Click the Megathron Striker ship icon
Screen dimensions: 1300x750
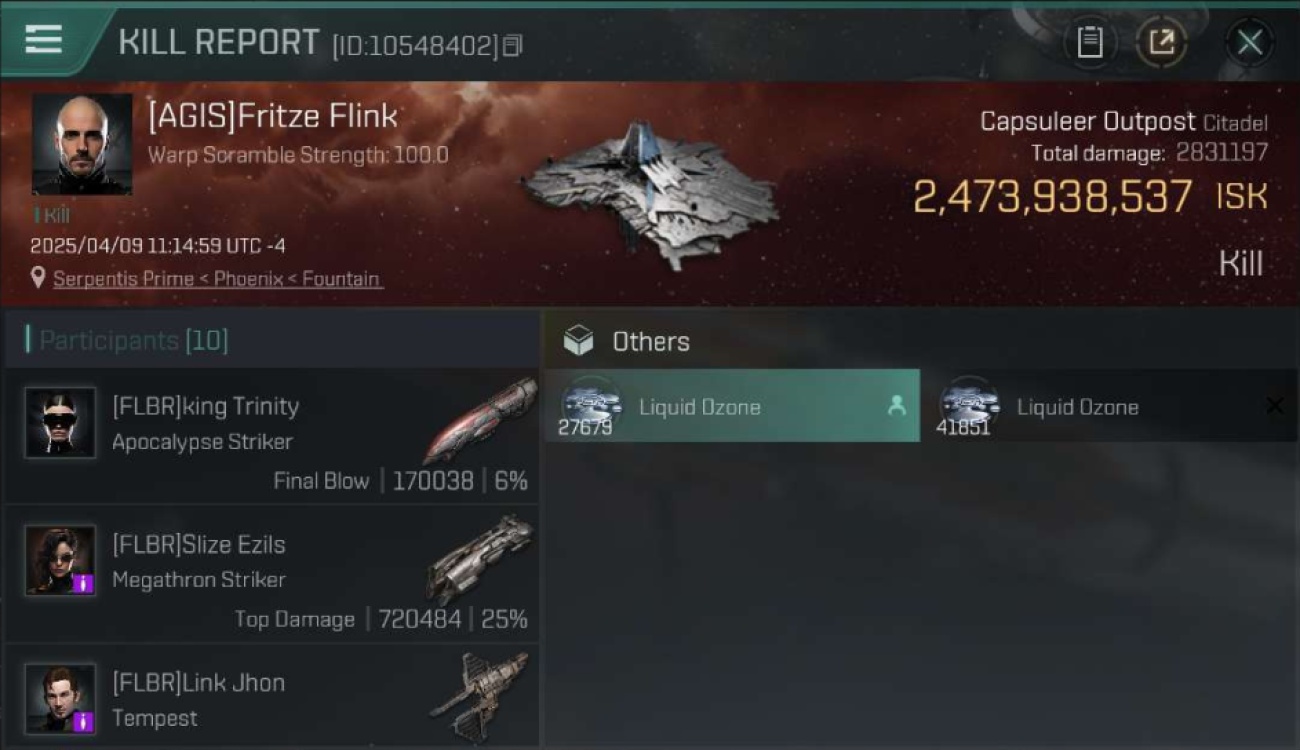(481, 558)
